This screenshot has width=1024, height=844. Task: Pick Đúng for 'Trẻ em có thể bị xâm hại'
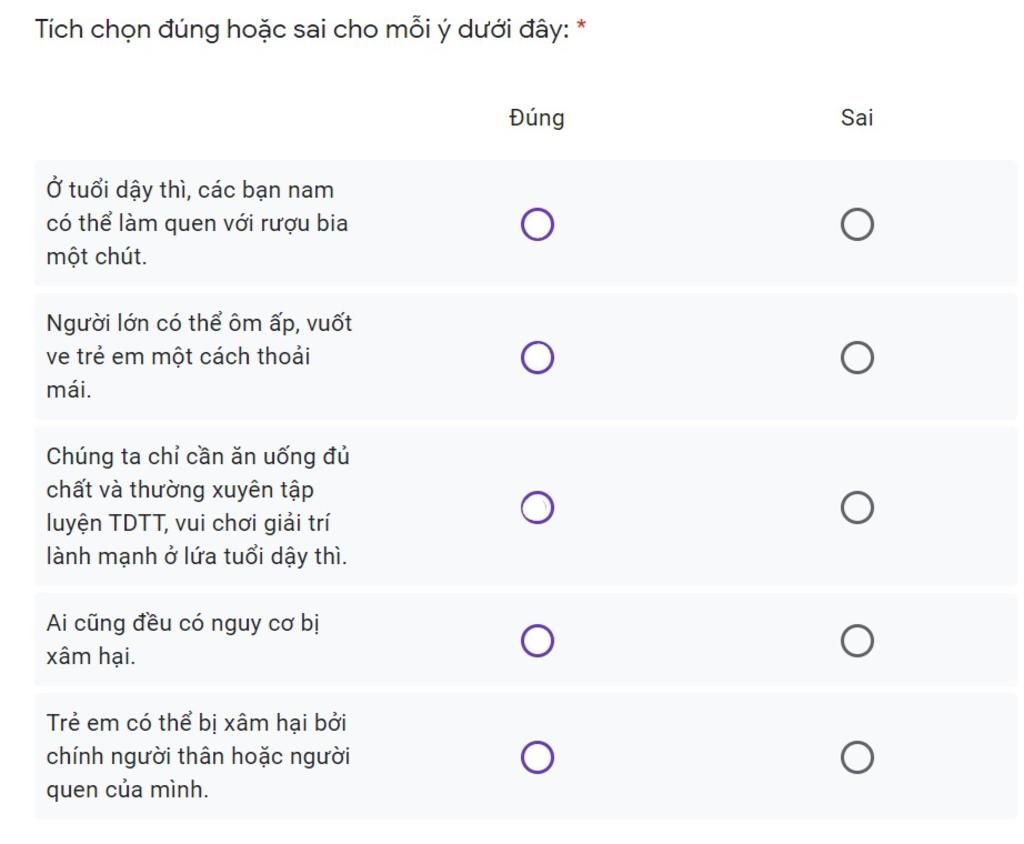(x=537, y=757)
